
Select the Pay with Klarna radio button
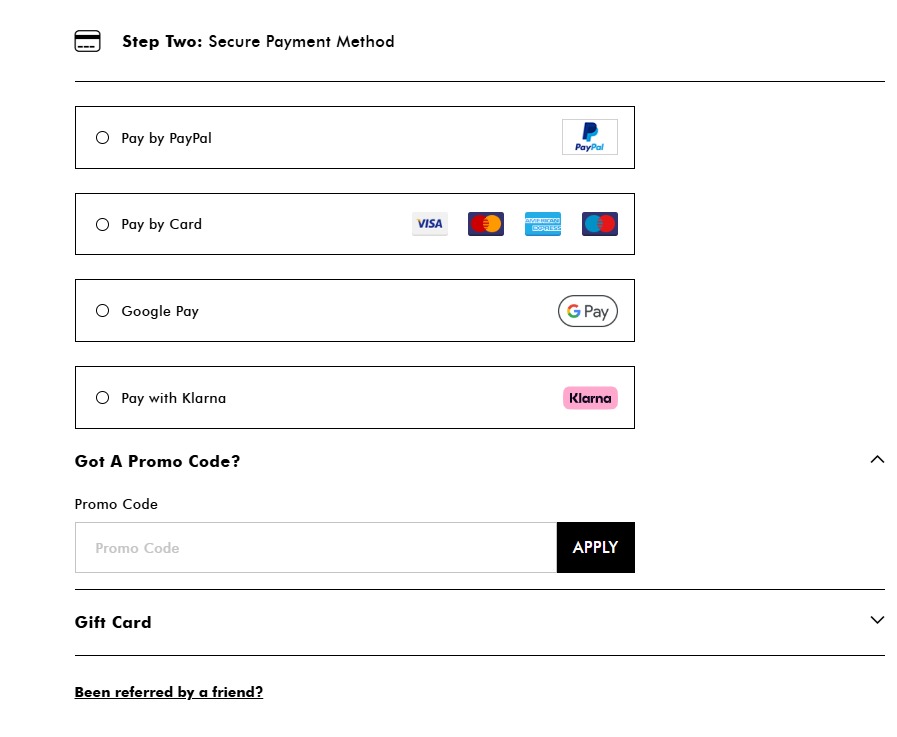point(102,398)
